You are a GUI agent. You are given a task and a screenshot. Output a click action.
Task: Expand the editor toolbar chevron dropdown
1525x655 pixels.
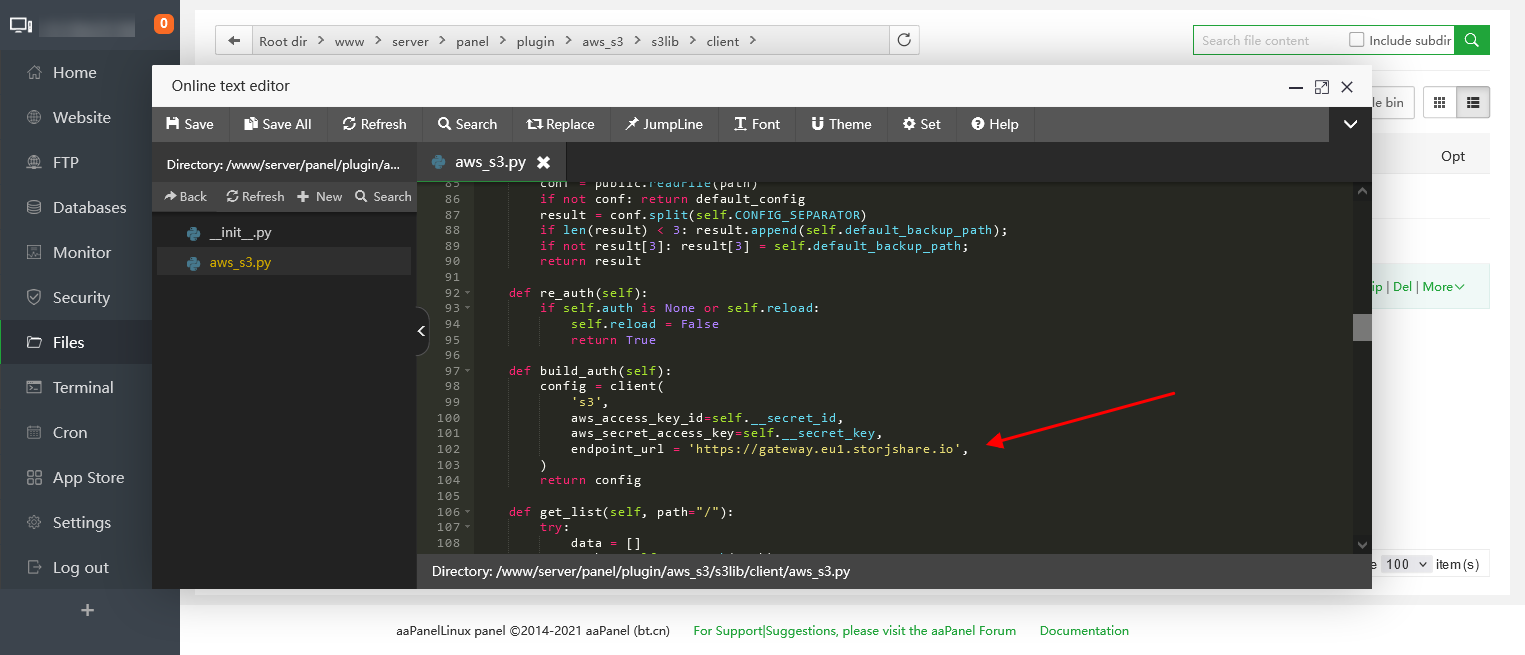click(x=1350, y=124)
